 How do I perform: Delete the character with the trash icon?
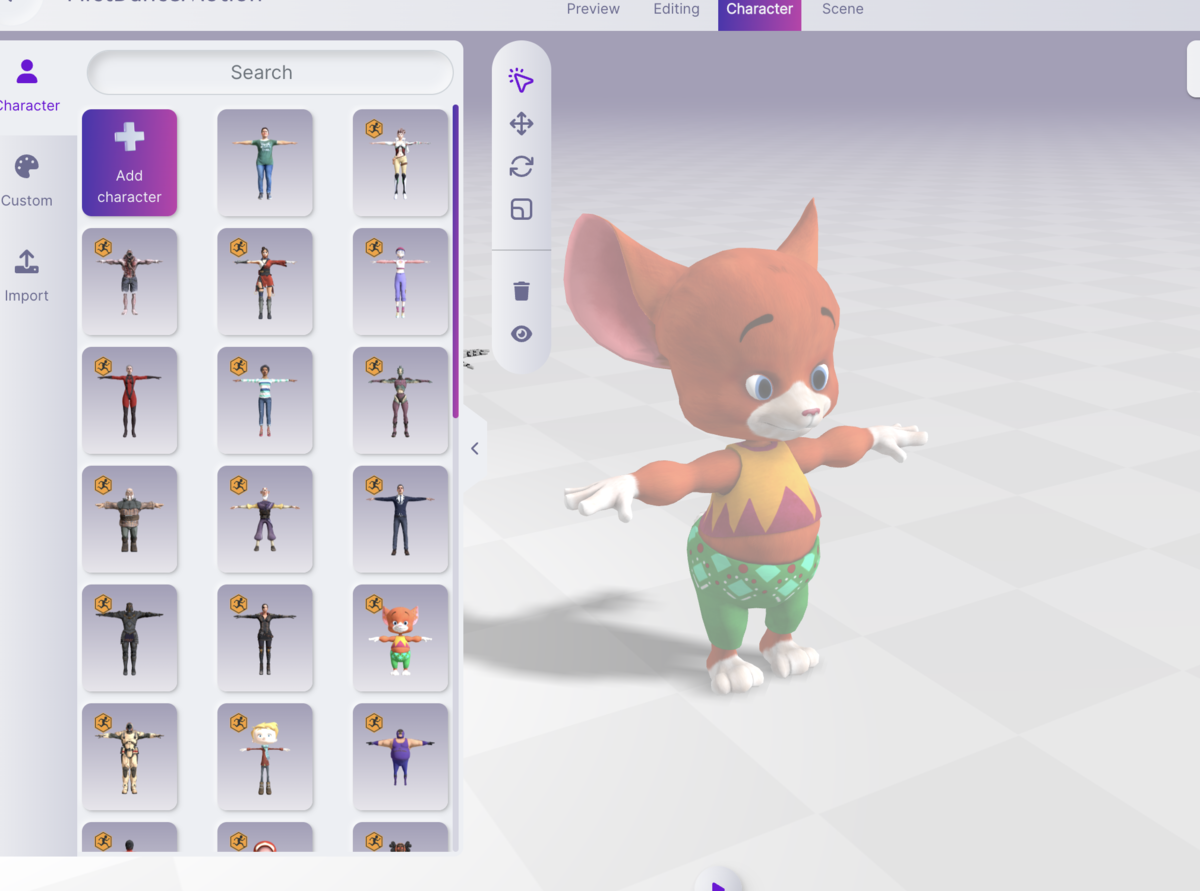tap(521, 291)
